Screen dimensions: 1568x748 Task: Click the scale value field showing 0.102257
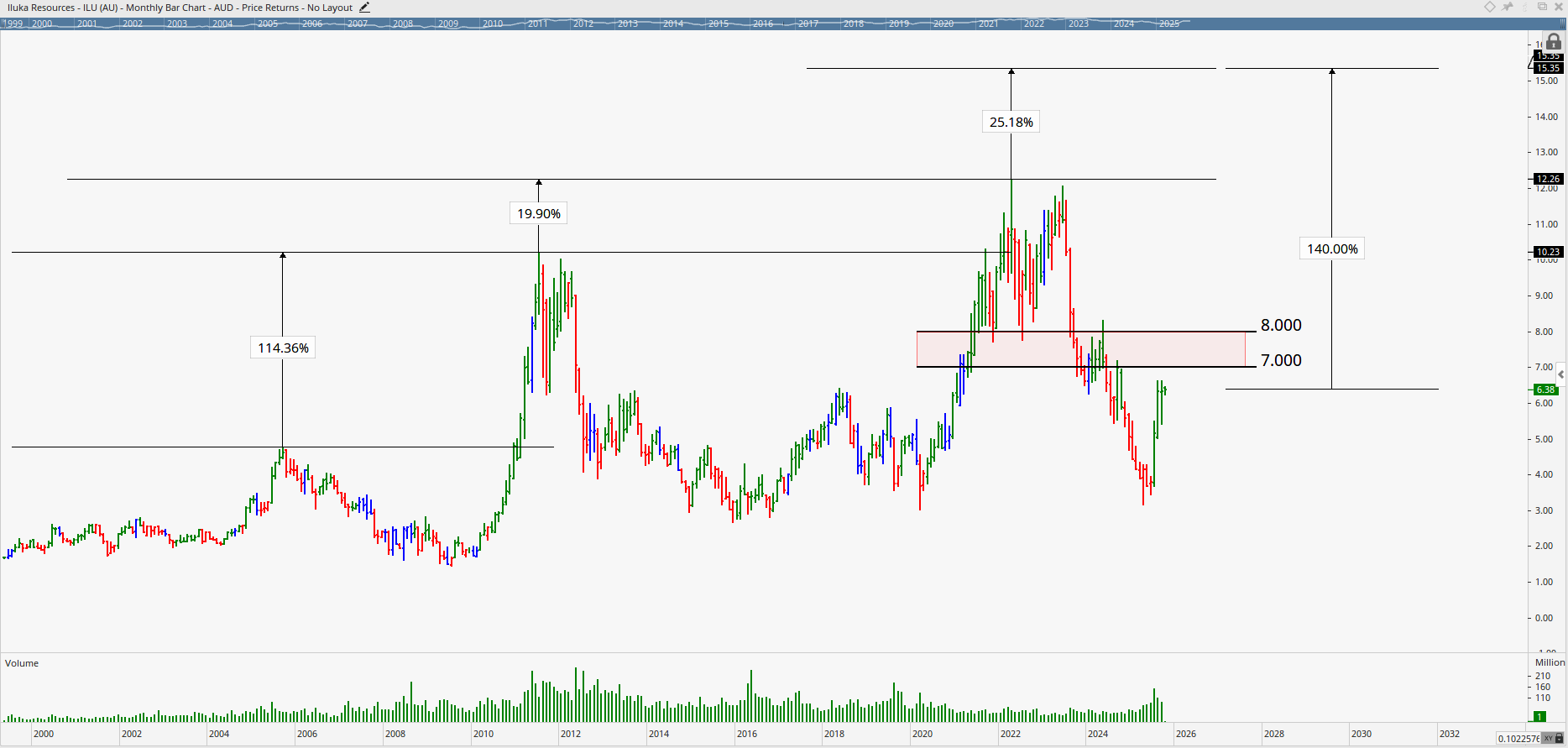coord(1518,739)
